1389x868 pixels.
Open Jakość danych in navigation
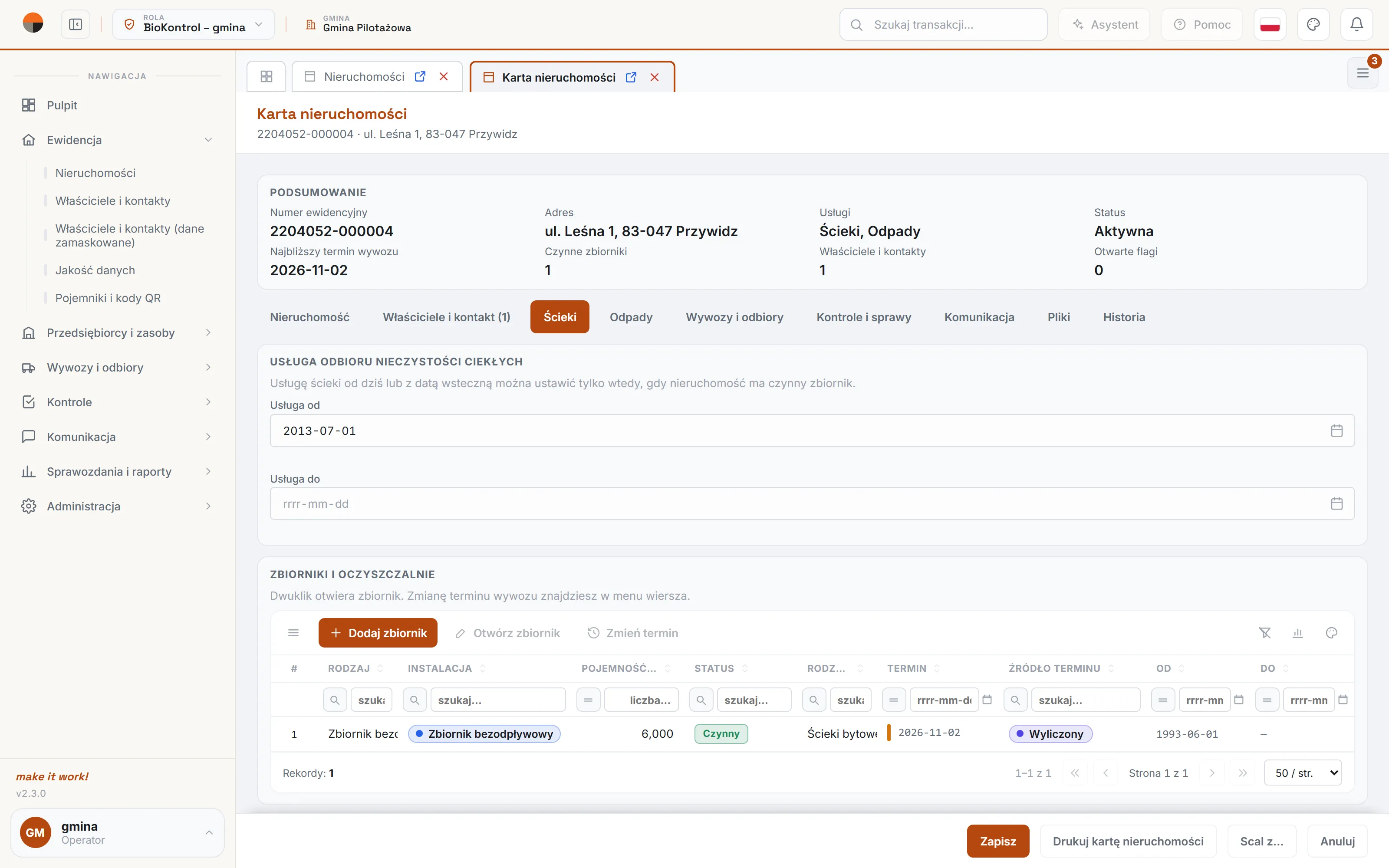tap(95, 270)
